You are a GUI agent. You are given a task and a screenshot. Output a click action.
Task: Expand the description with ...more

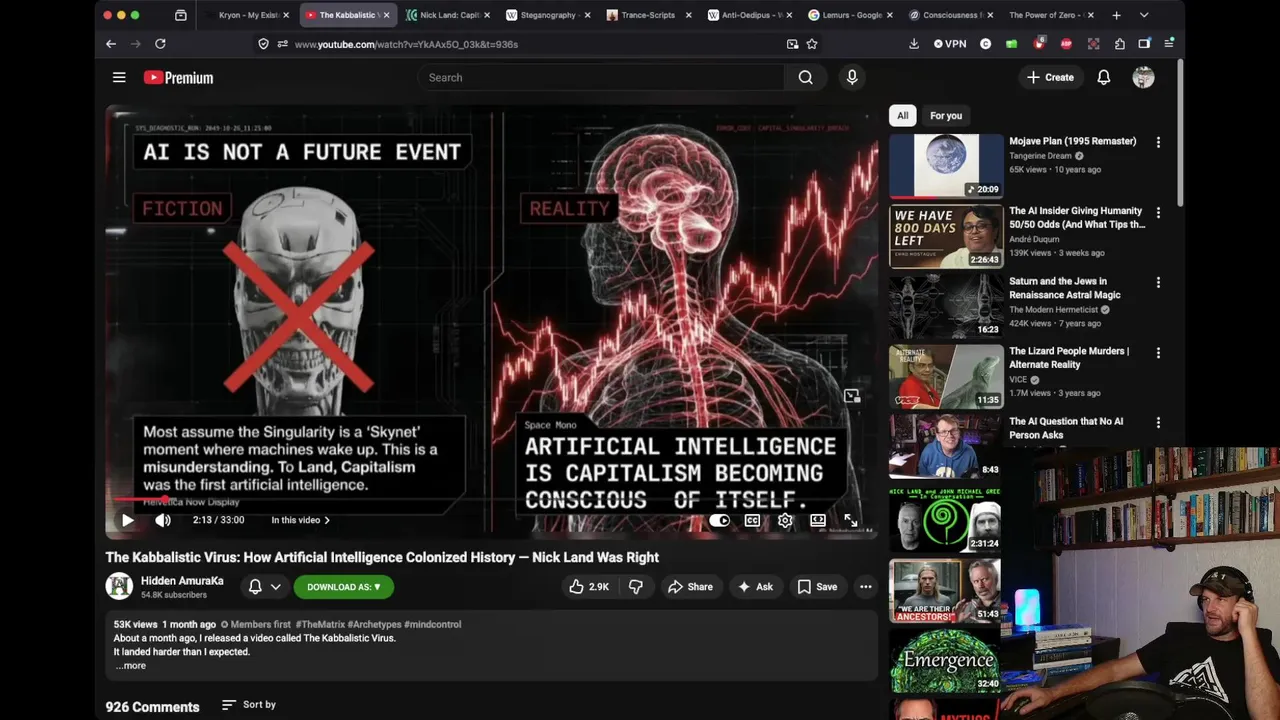[130, 666]
